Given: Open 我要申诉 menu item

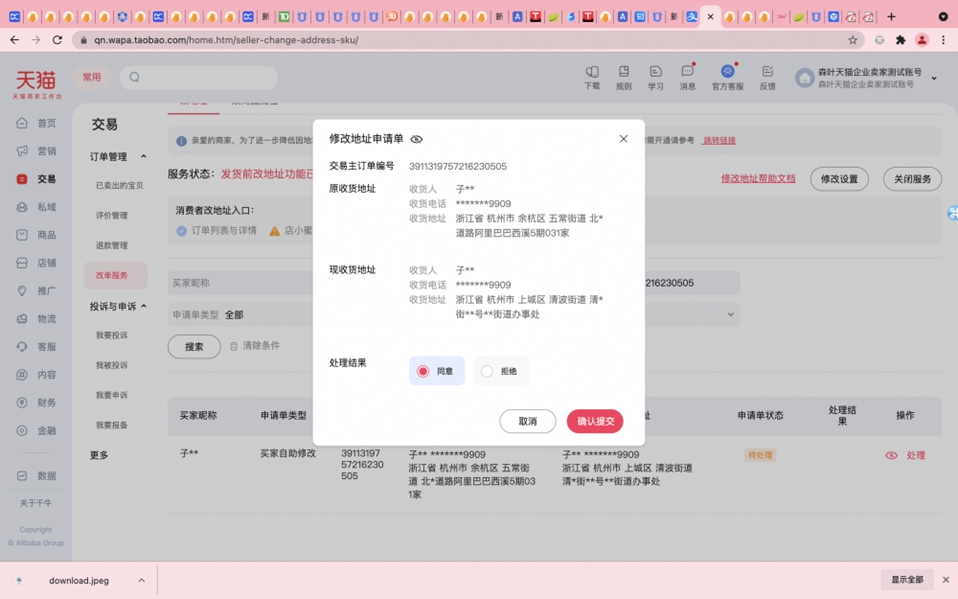Looking at the screenshot, I should click(111, 395).
